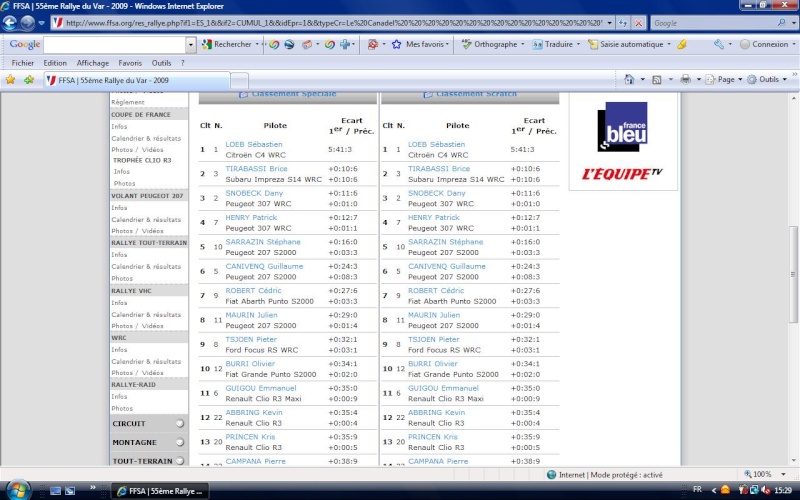
Task: Click Show Desktop icon in quick launch
Action: point(55,491)
